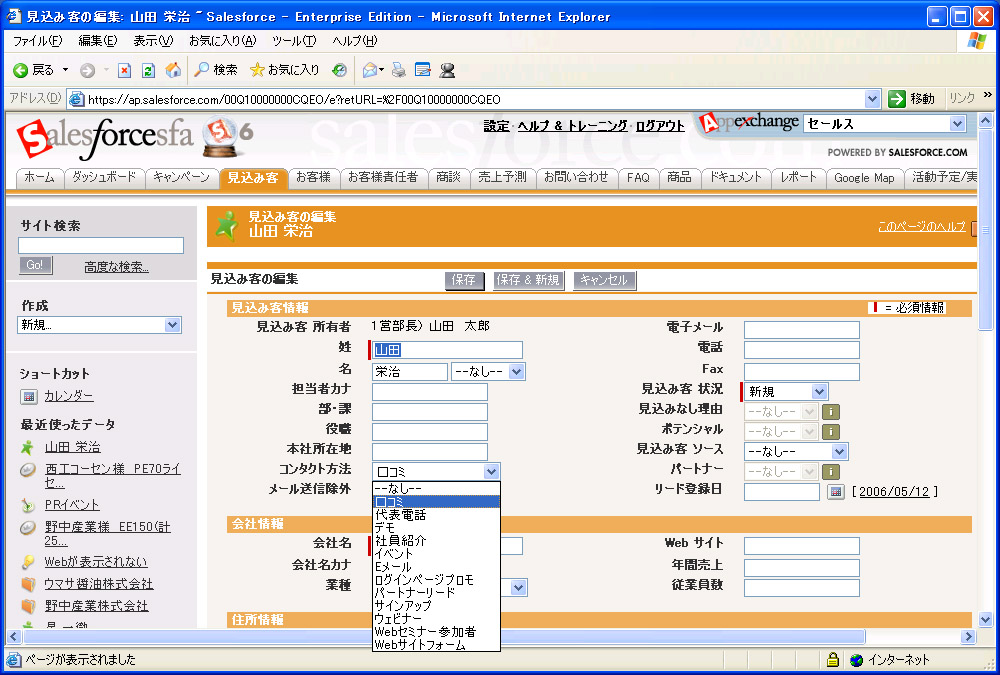Click the info icon beside 見込みなし理由
Screen dimensions: 1000x675
[830, 412]
